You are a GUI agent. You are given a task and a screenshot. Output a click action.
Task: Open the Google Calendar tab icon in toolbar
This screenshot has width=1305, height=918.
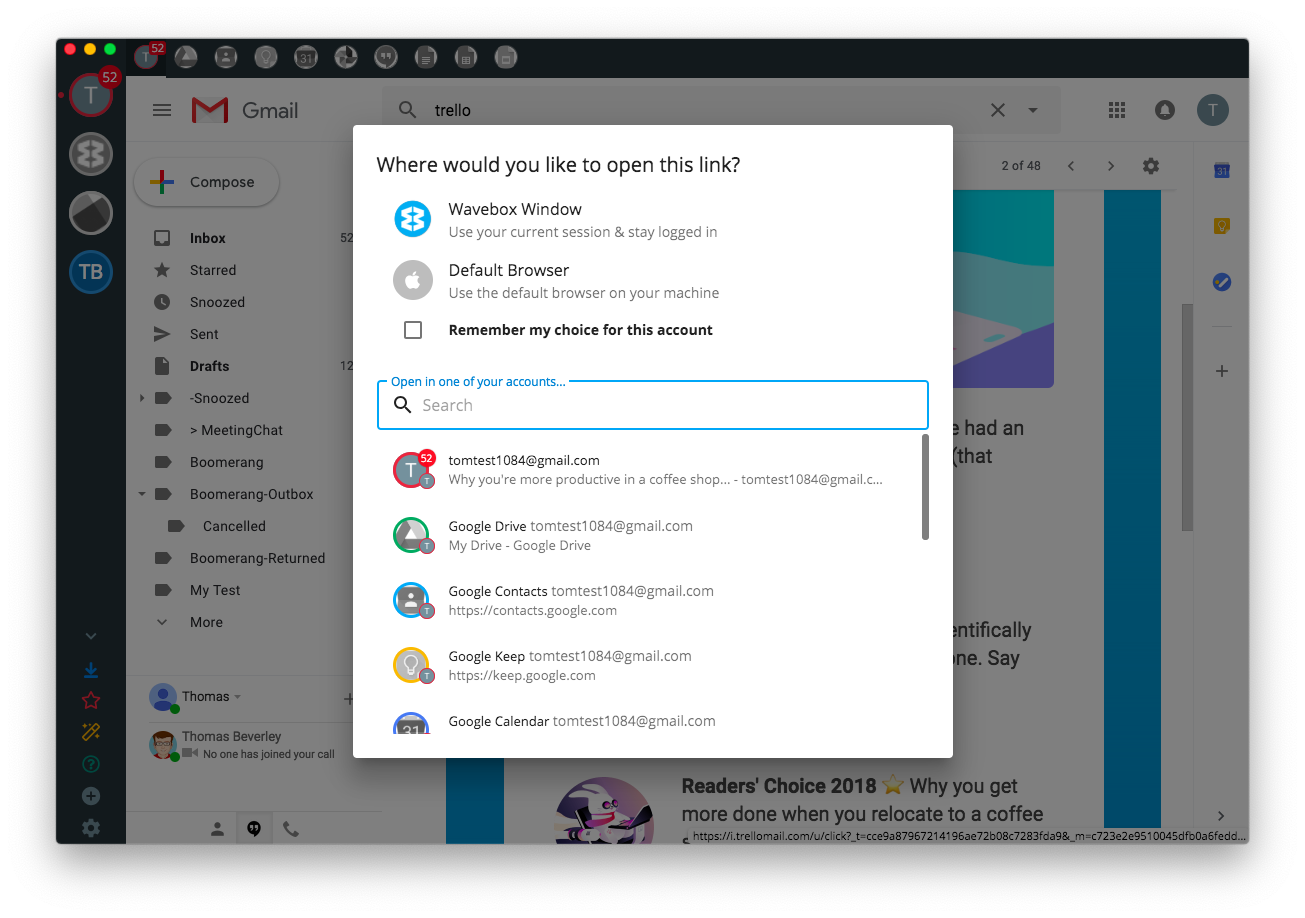pyautogui.click(x=306, y=57)
